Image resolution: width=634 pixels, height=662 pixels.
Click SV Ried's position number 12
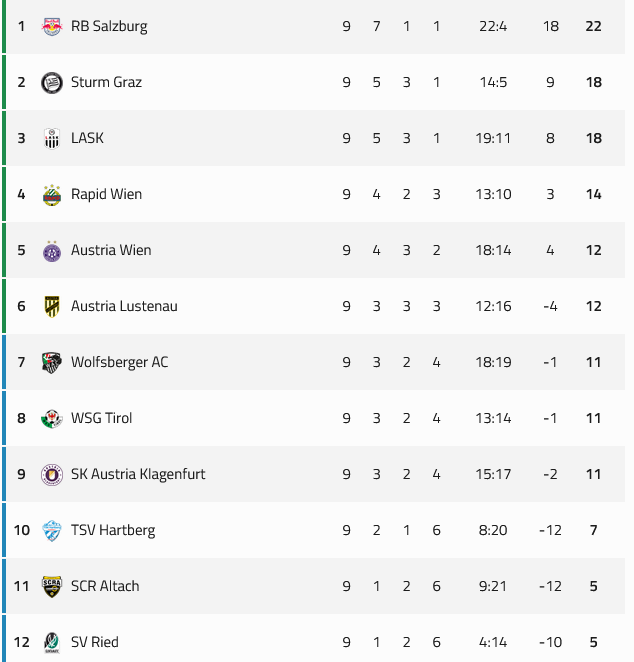point(22,642)
